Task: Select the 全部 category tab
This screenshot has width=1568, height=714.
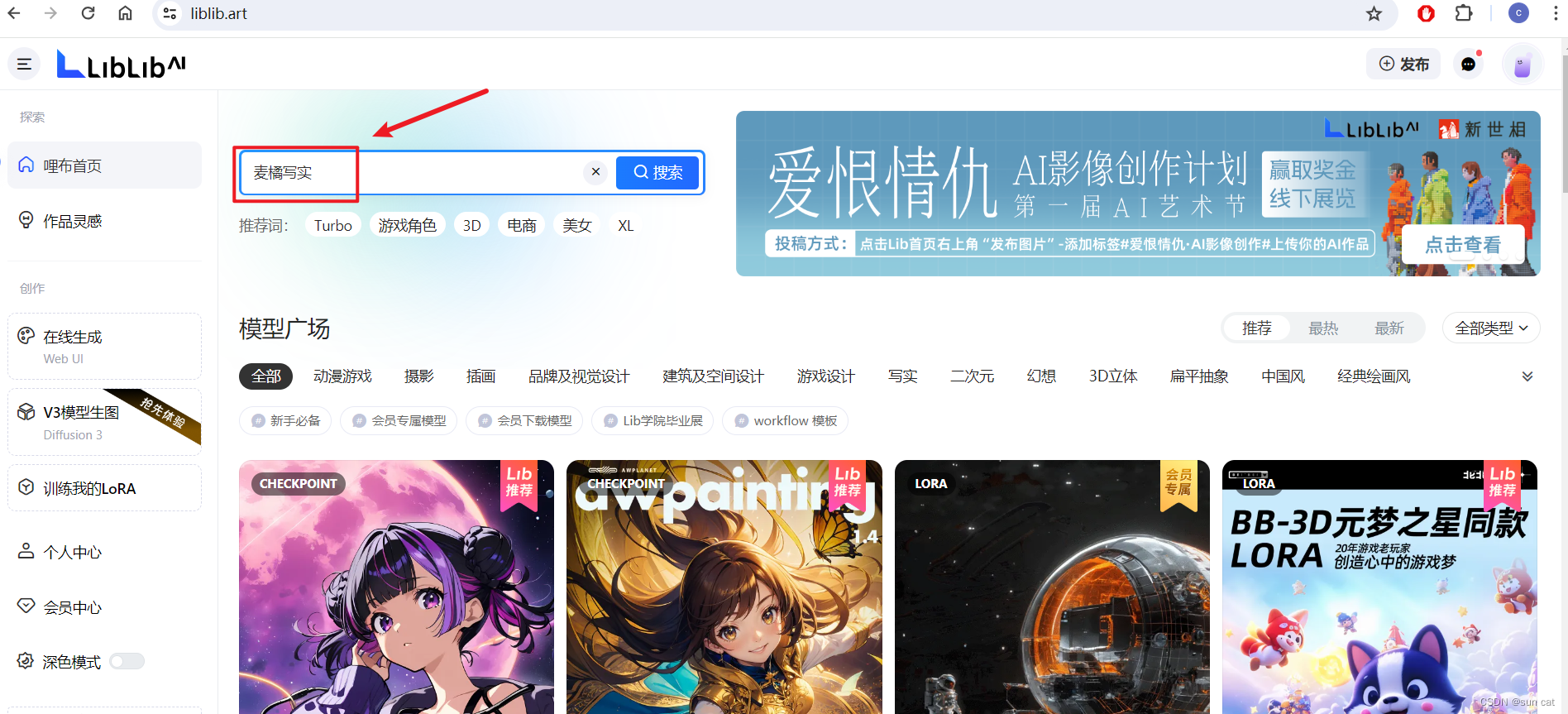Action: click(x=266, y=376)
